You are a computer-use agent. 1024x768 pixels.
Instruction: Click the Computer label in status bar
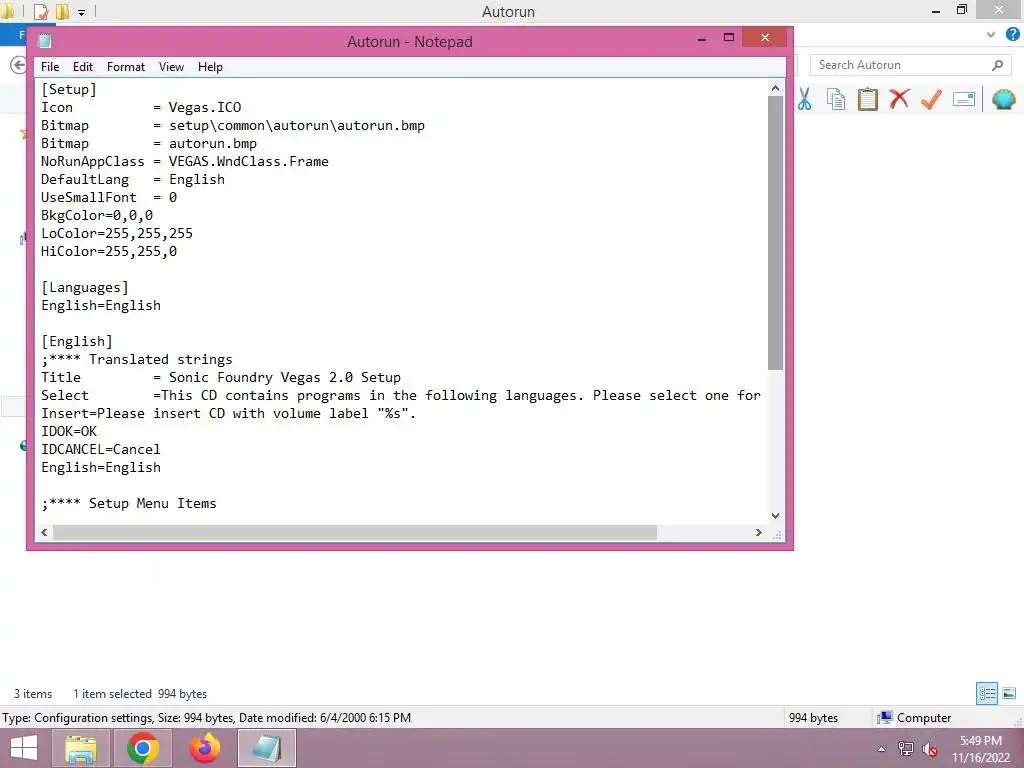pos(923,718)
